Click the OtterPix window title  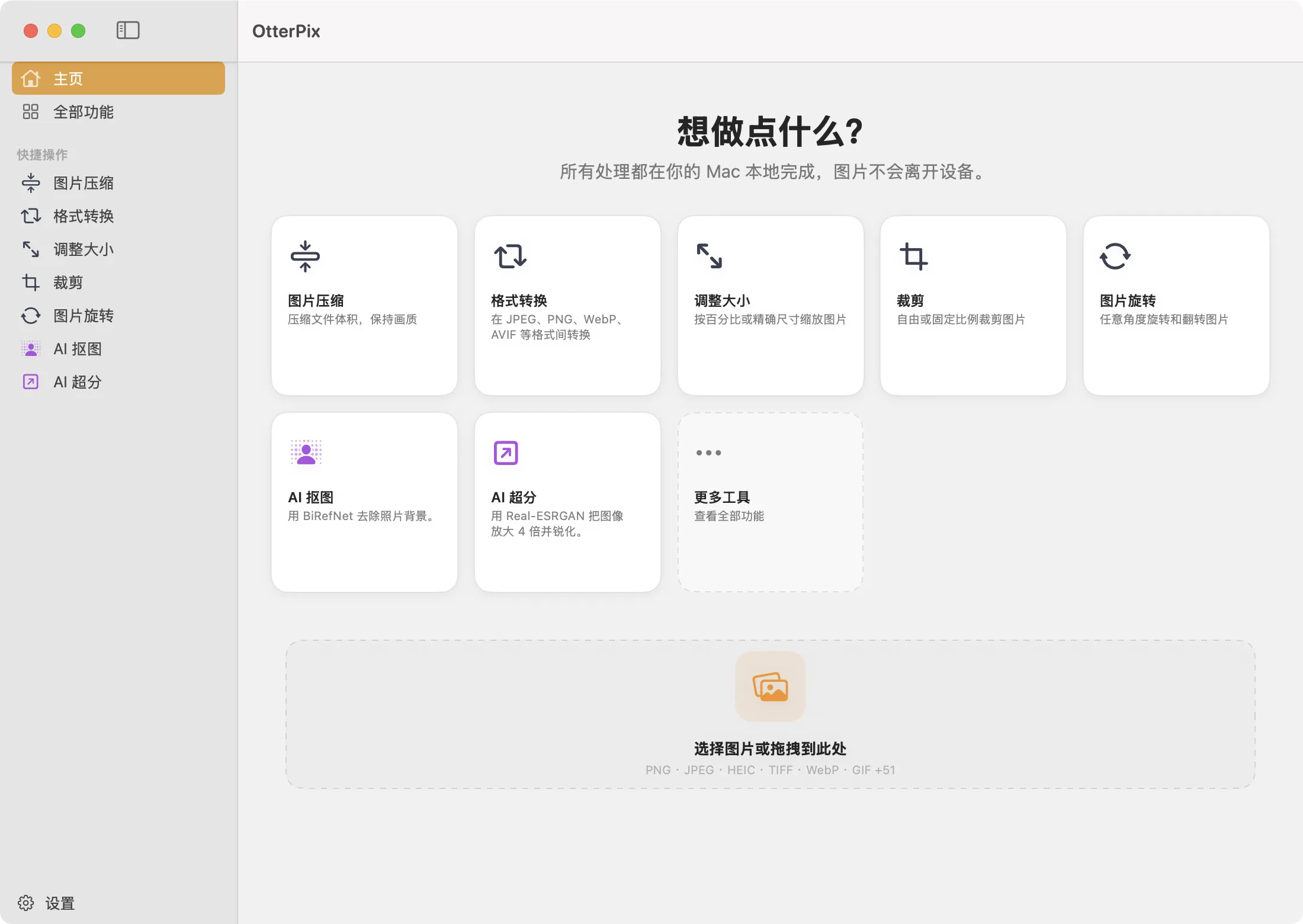tap(286, 31)
